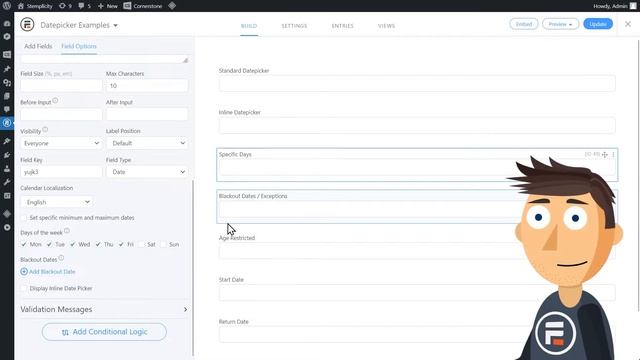The image size is (640, 360).
Task: Enable Display Inline Date Picker checkbox
Action: 24,288
